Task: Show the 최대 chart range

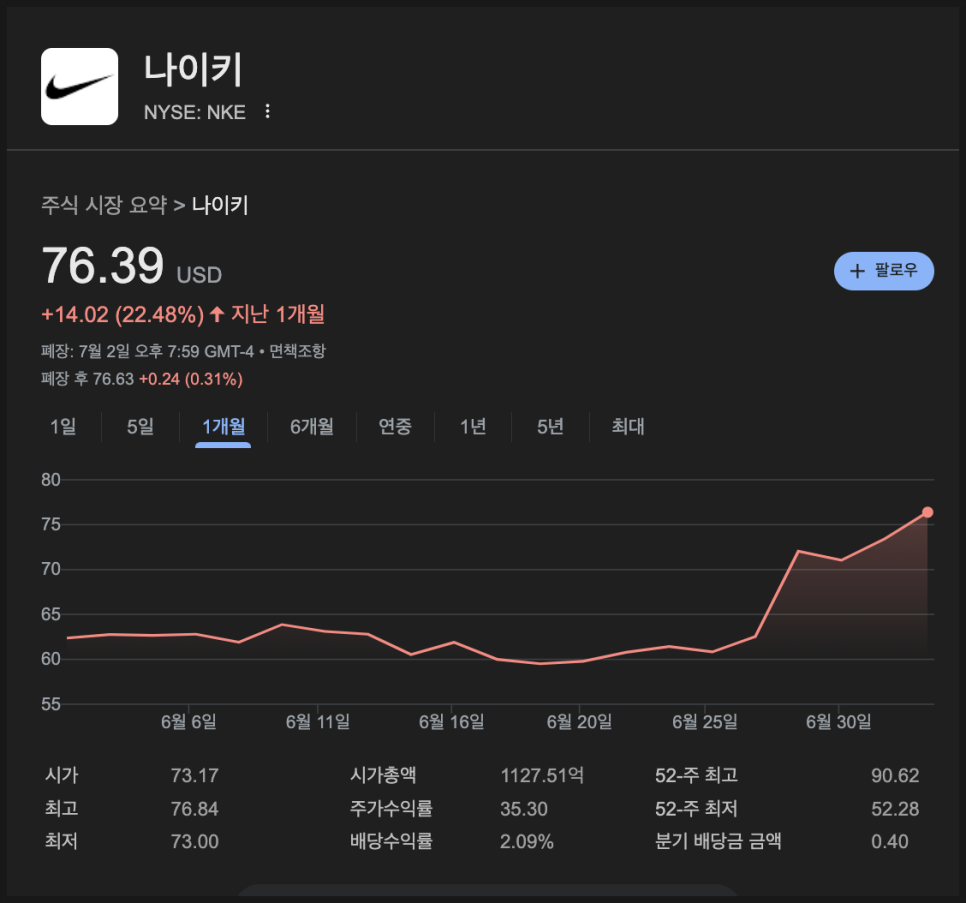Action: [628, 426]
